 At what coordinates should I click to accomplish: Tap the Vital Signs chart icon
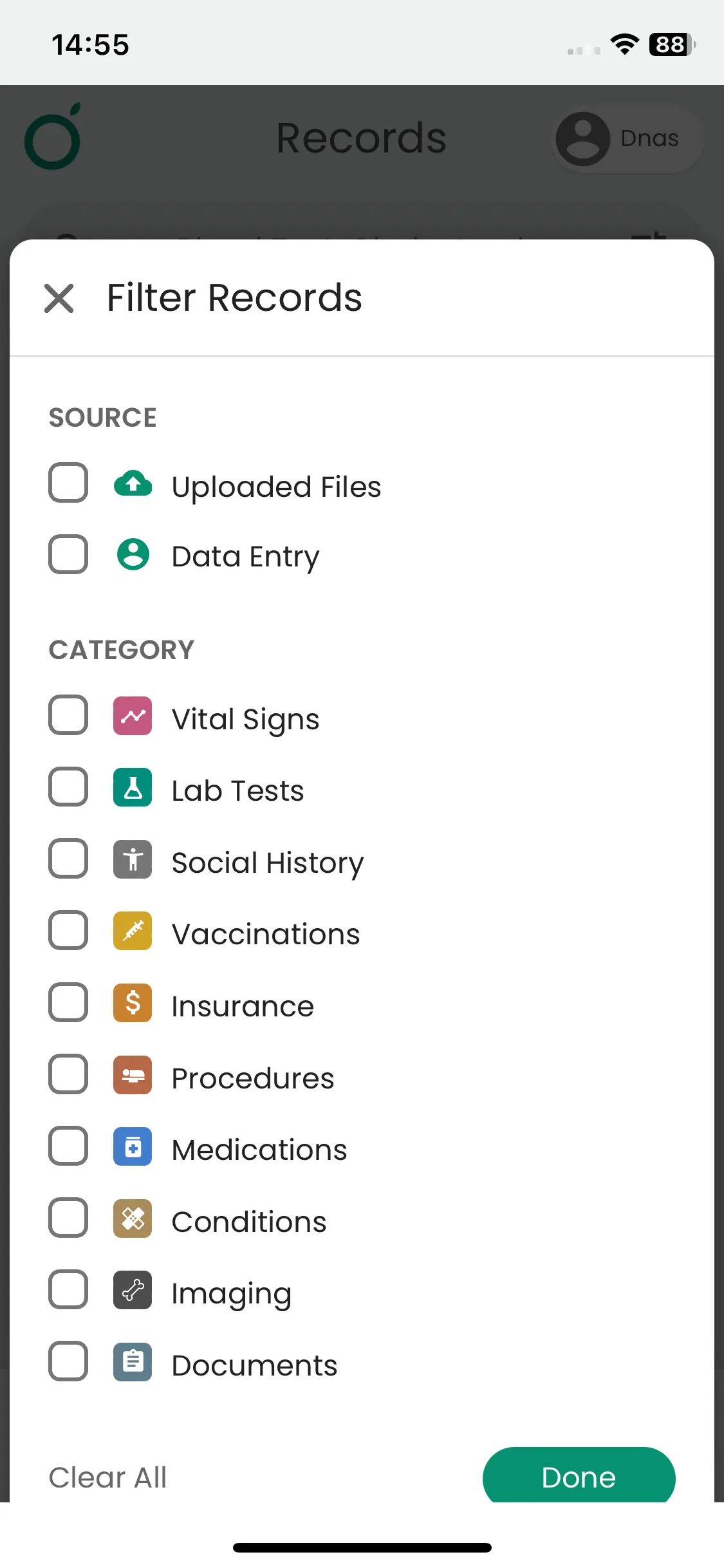(133, 716)
